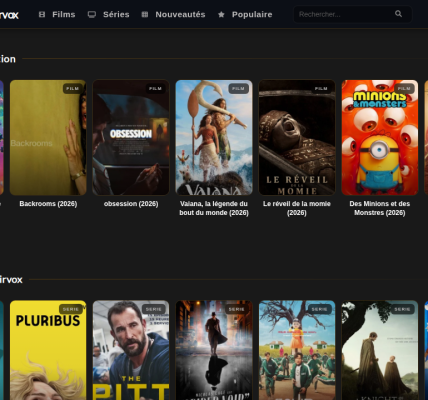Click the monitor icon beside Séries
This screenshot has height=400, width=428.
click(x=92, y=14)
